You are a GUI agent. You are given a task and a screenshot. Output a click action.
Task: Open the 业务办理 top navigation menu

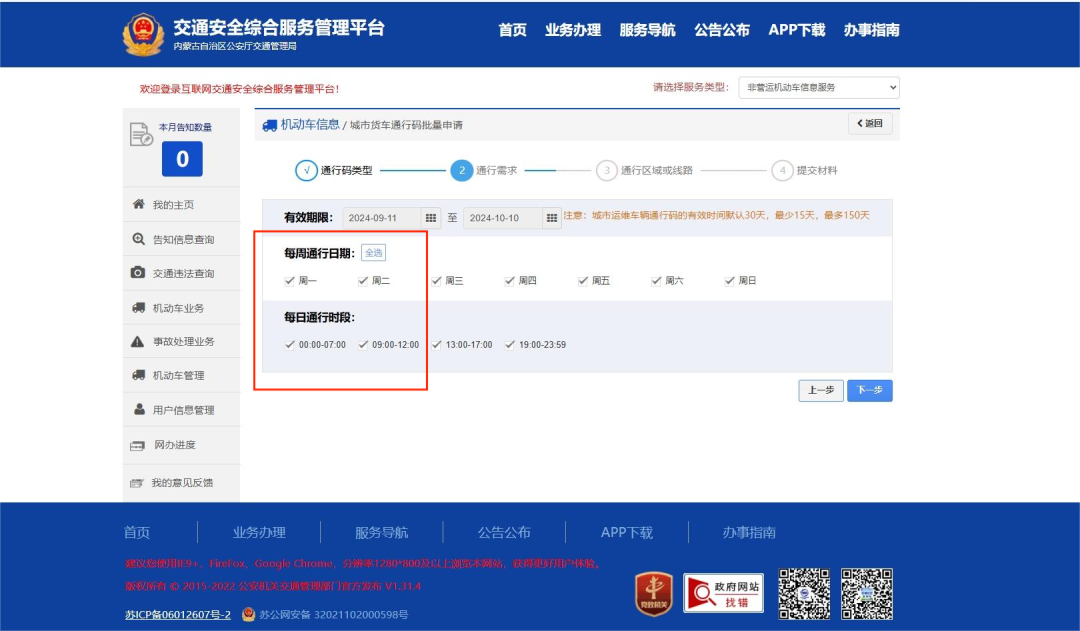pos(573,30)
